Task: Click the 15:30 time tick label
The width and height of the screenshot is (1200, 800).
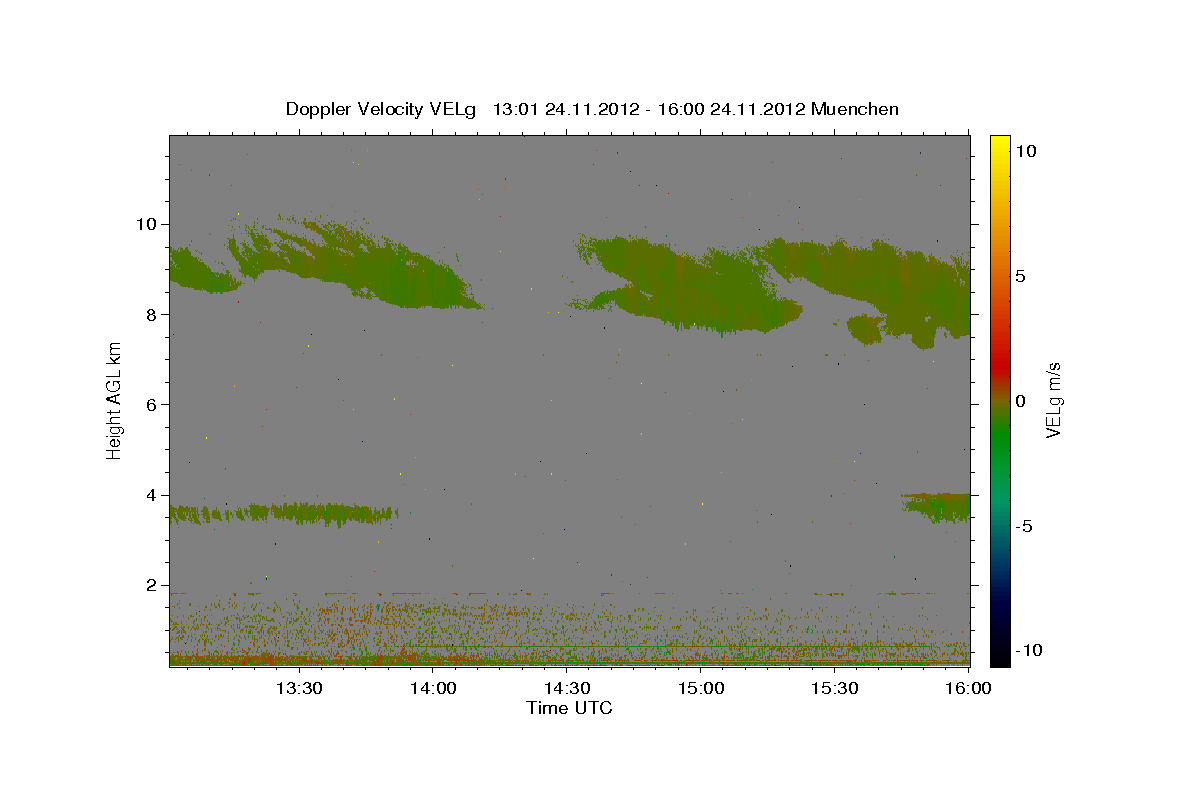Action: coord(835,688)
